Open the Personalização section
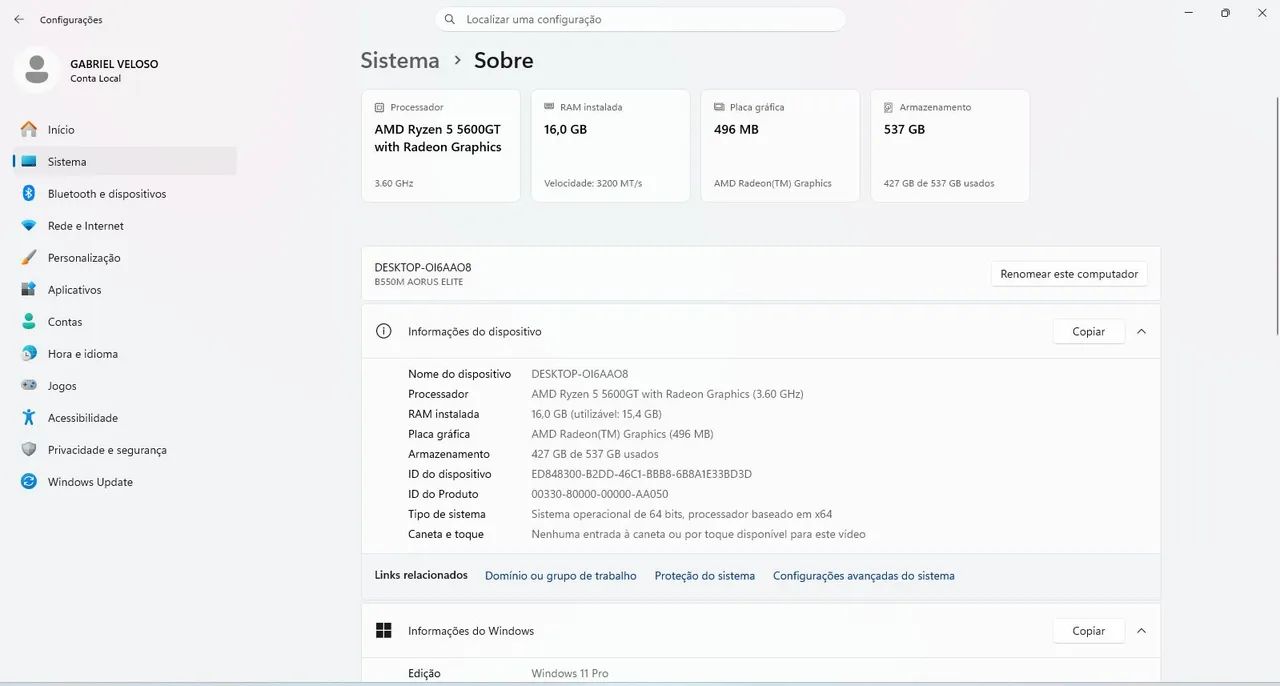 pyautogui.click(x=124, y=257)
